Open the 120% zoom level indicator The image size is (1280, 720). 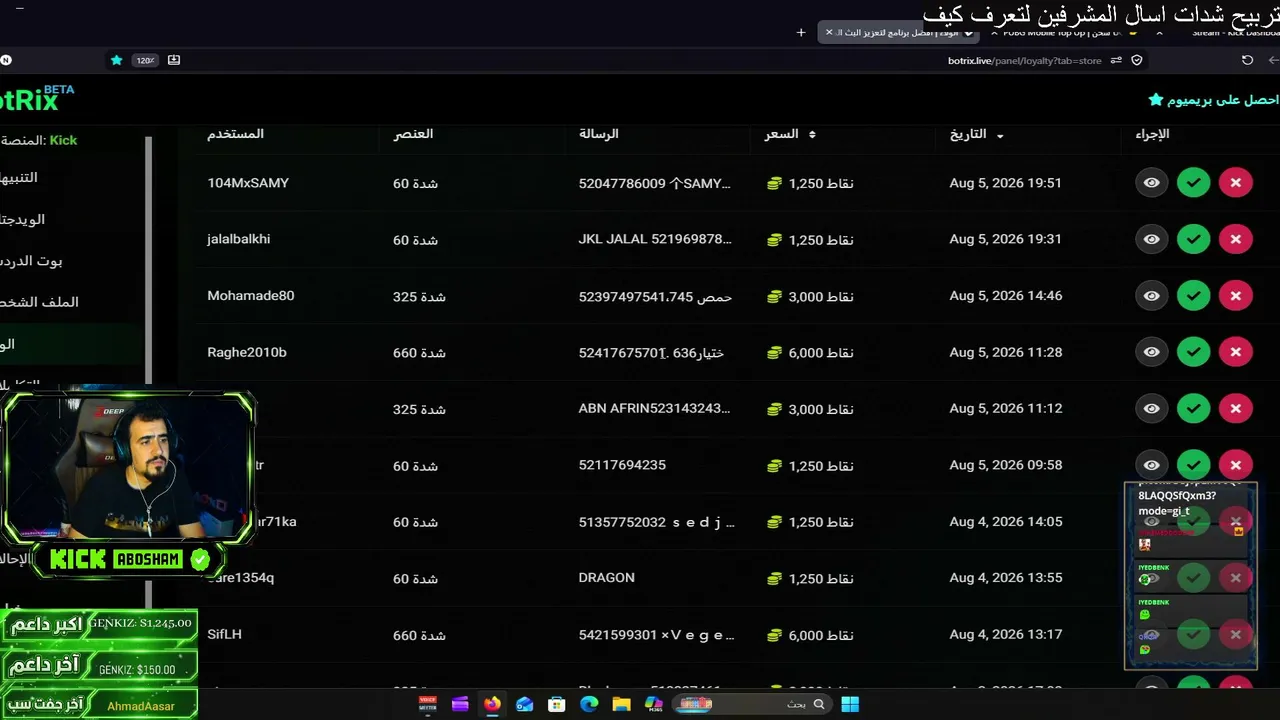tap(146, 60)
